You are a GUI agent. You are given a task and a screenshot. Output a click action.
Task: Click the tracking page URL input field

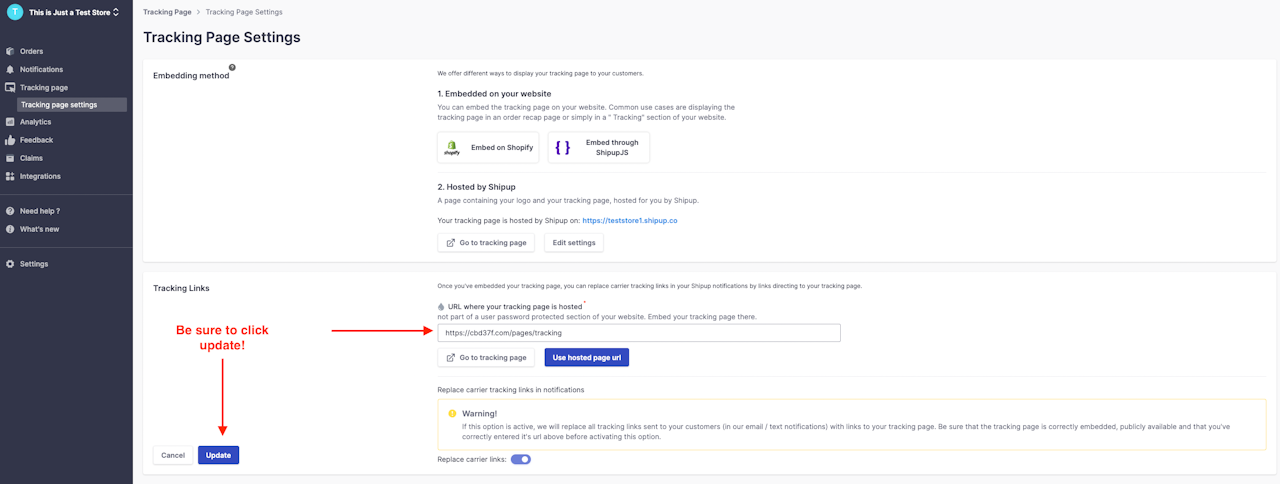639,333
